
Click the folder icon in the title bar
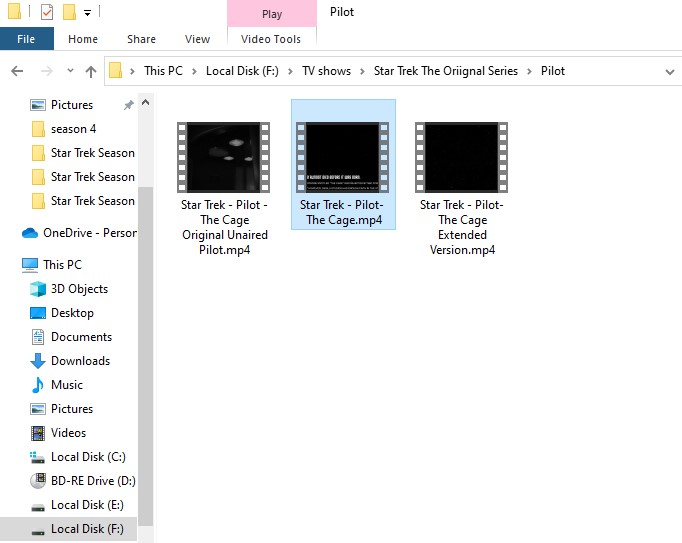click(14, 12)
